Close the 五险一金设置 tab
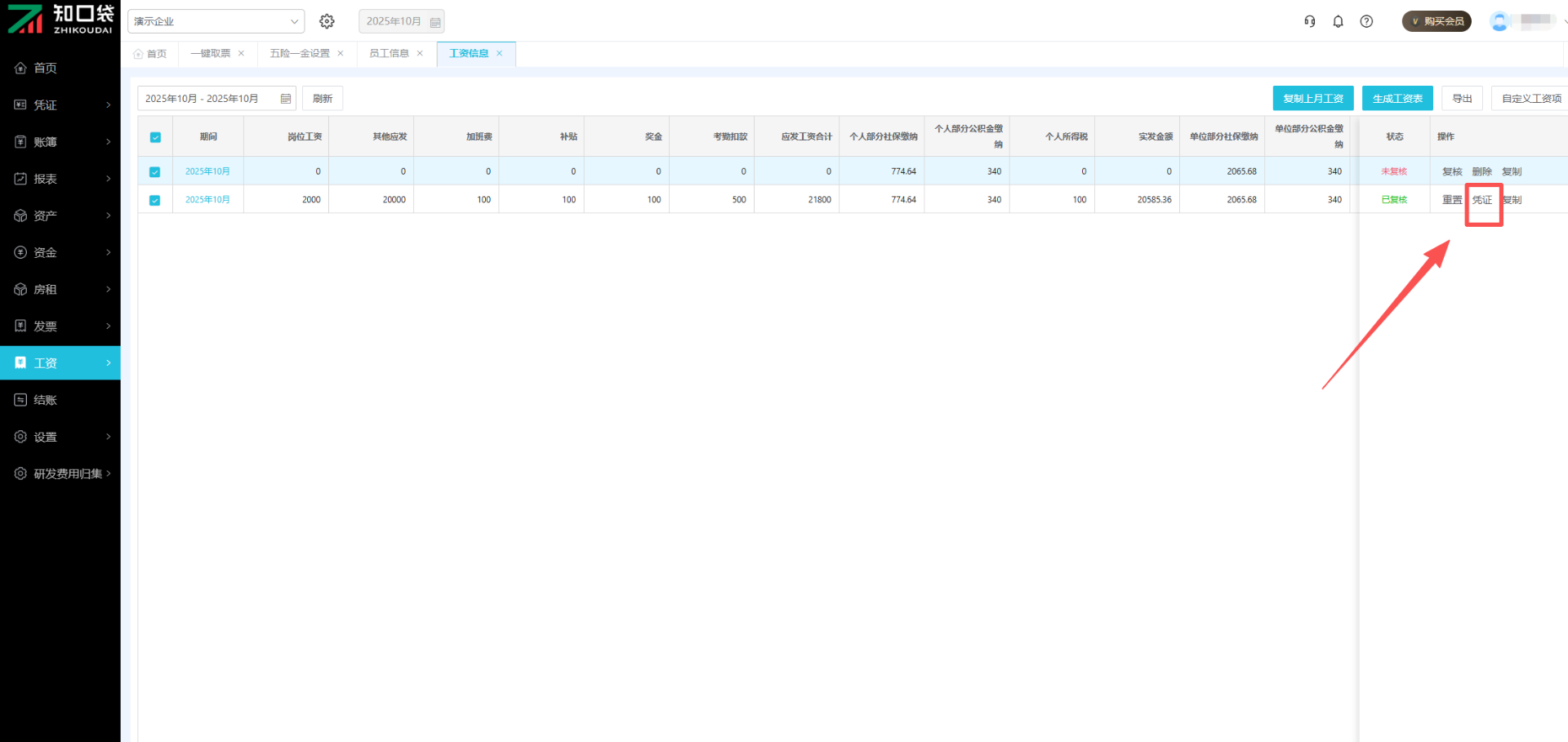 (341, 54)
